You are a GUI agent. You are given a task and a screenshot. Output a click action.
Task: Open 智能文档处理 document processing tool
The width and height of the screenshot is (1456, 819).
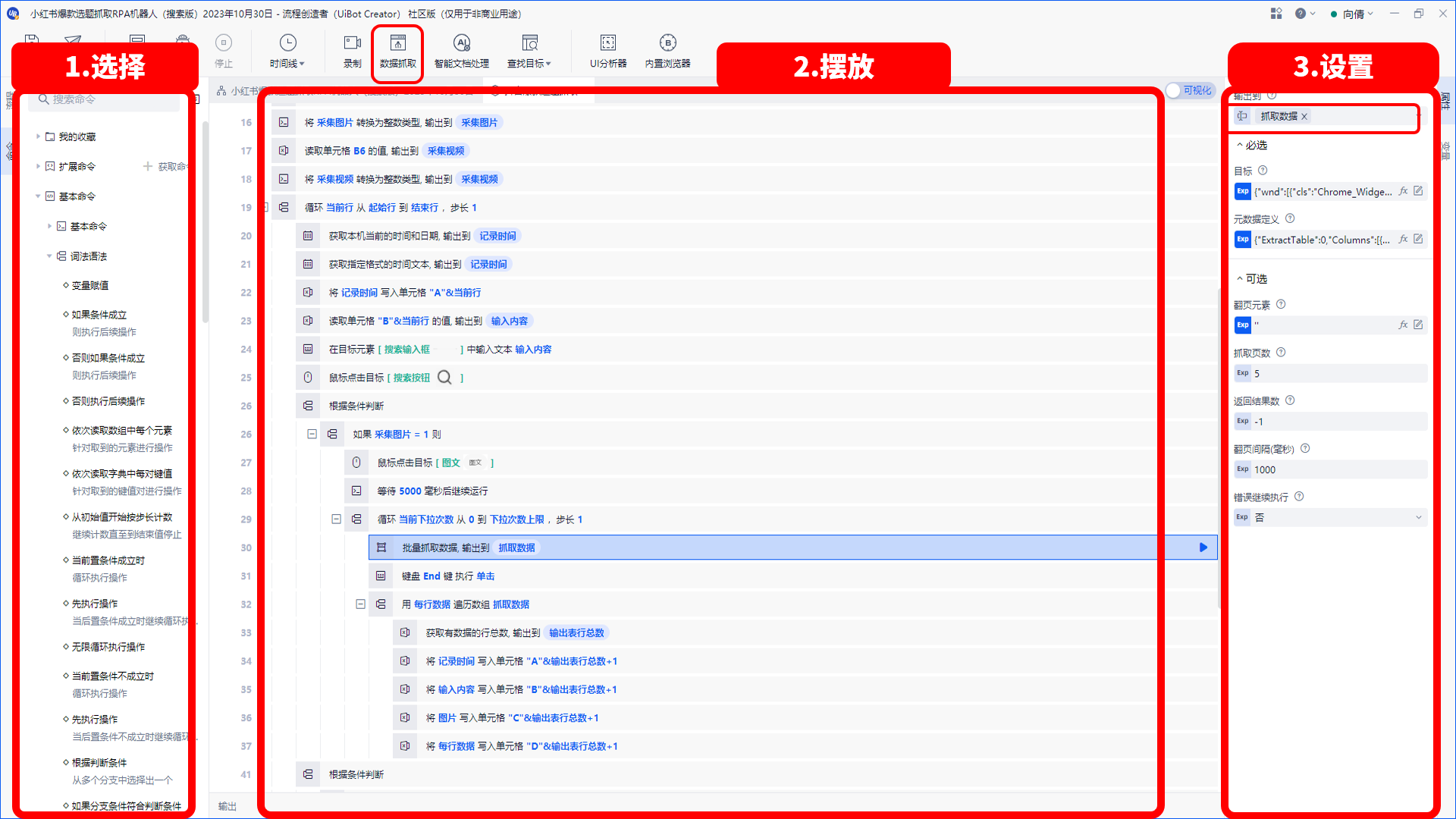[461, 51]
